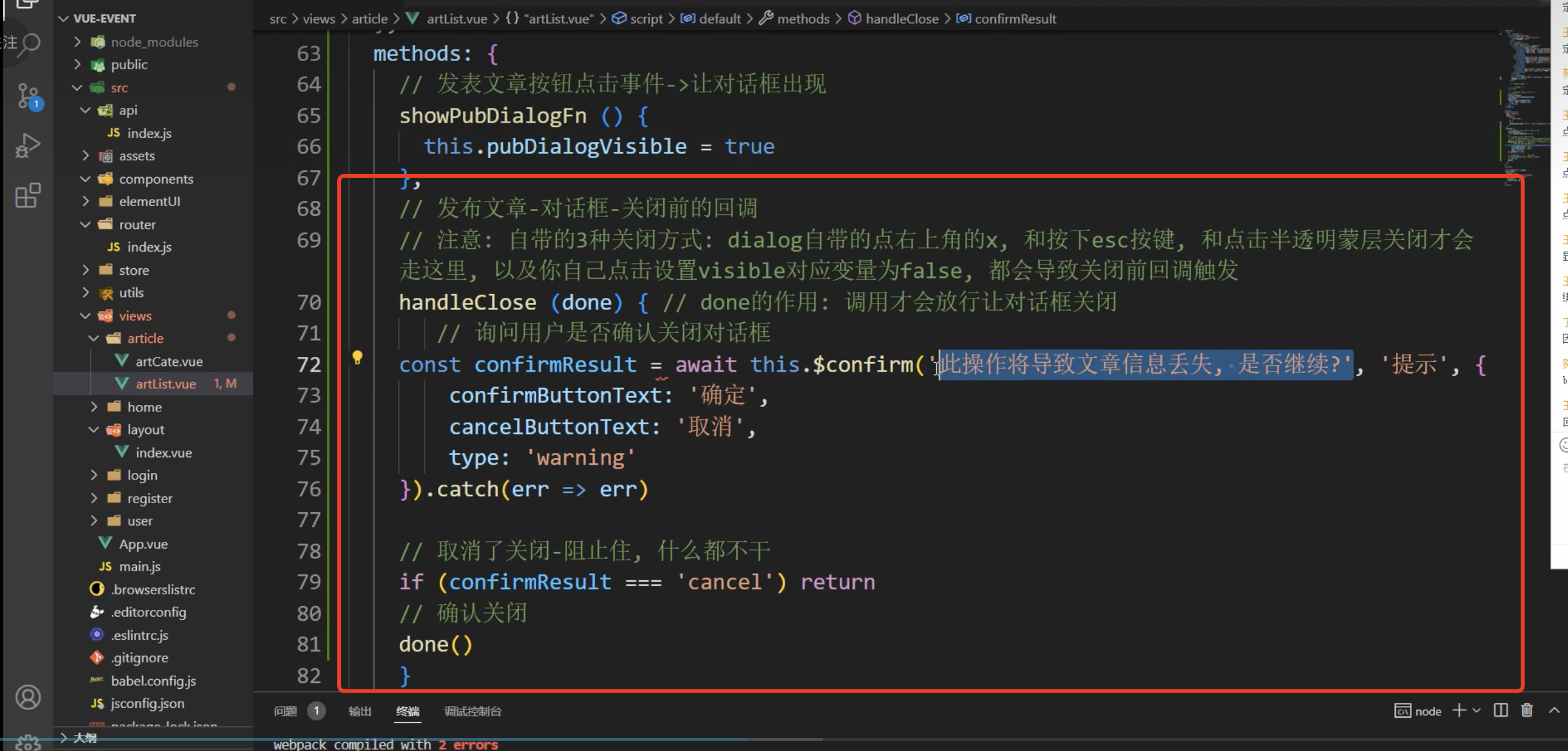Screen dimensions: 1568x751
Task: Open terminal launch profile dropdown arrow
Action: (x=1476, y=711)
